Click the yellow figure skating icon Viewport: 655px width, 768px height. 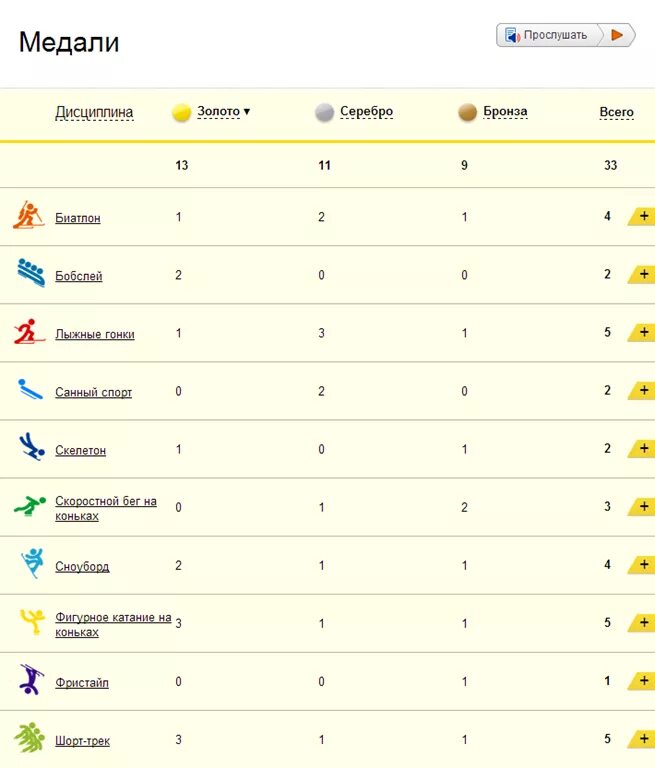(x=32, y=622)
